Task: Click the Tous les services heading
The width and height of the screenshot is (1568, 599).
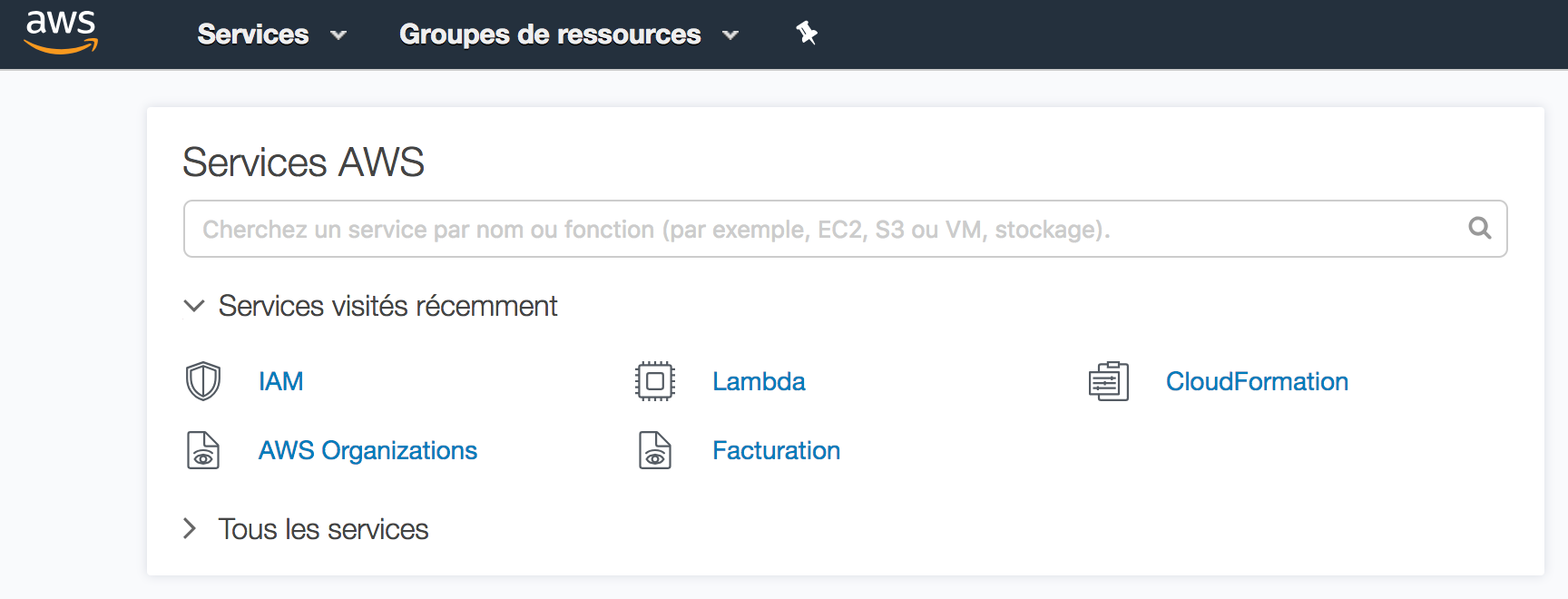Action: [x=323, y=529]
